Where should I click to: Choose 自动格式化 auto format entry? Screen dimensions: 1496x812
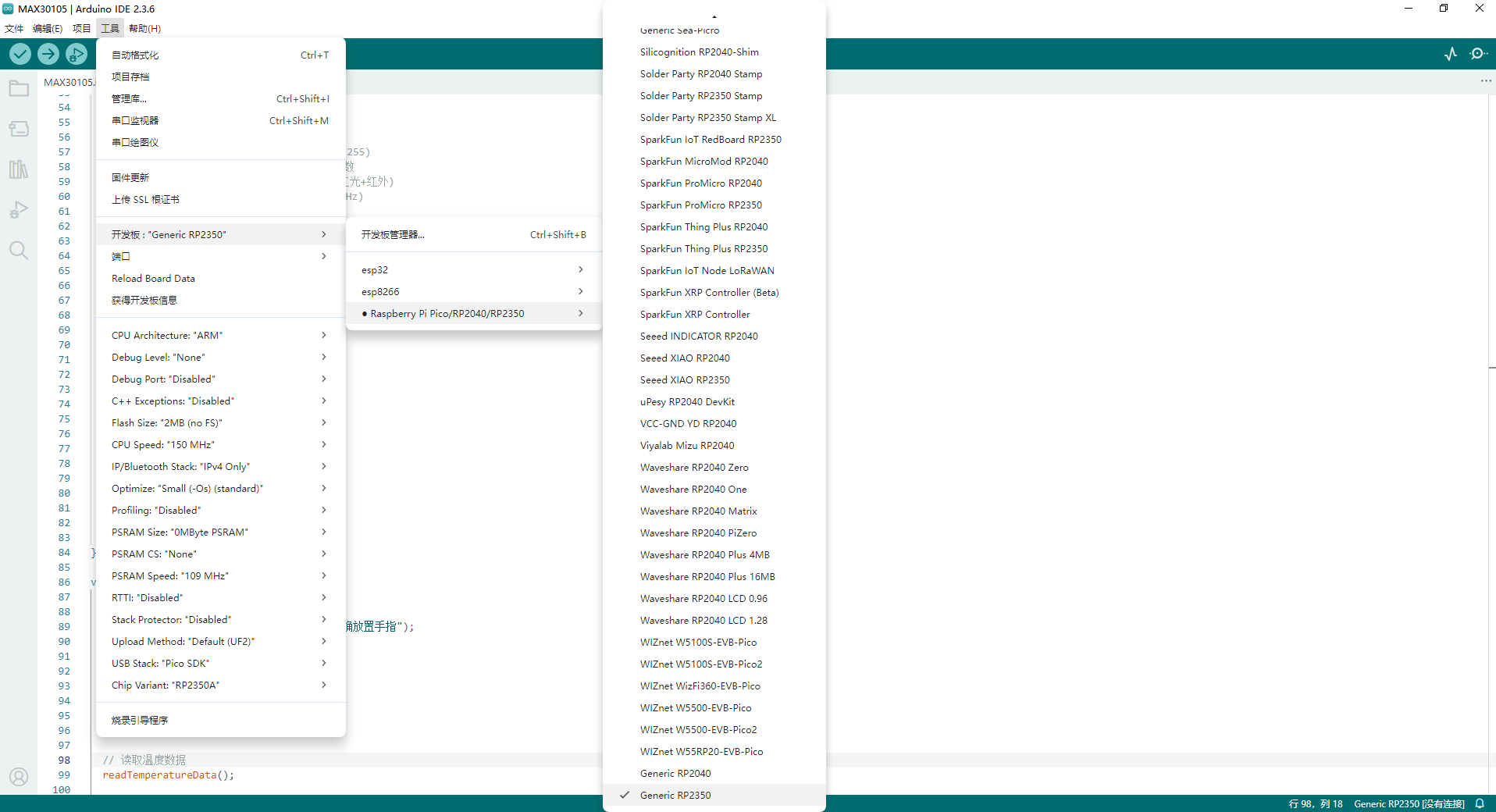pos(220,55)
